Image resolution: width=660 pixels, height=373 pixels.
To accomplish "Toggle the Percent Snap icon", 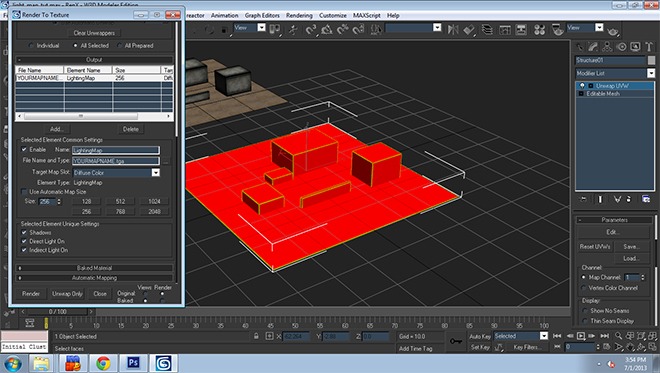I will (x=343, y=29).
